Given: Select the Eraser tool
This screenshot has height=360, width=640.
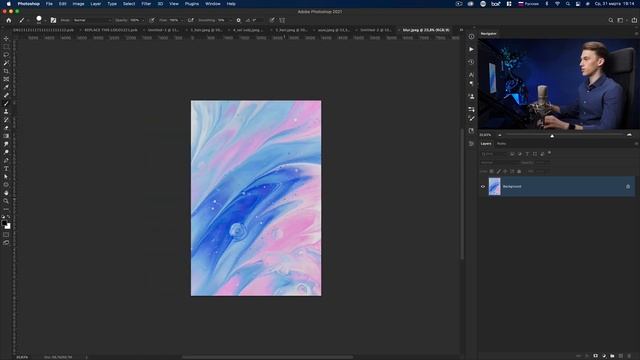Looking at the screenshot, I should (6, 128).
